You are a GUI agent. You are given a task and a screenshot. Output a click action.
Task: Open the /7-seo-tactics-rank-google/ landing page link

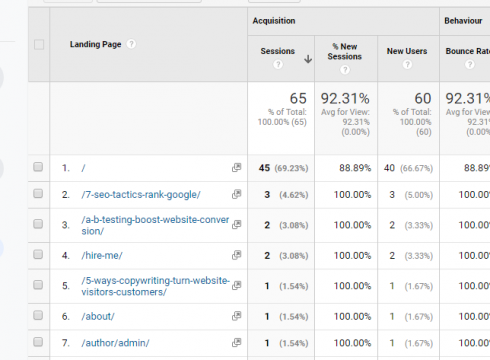tap(141, 194)
